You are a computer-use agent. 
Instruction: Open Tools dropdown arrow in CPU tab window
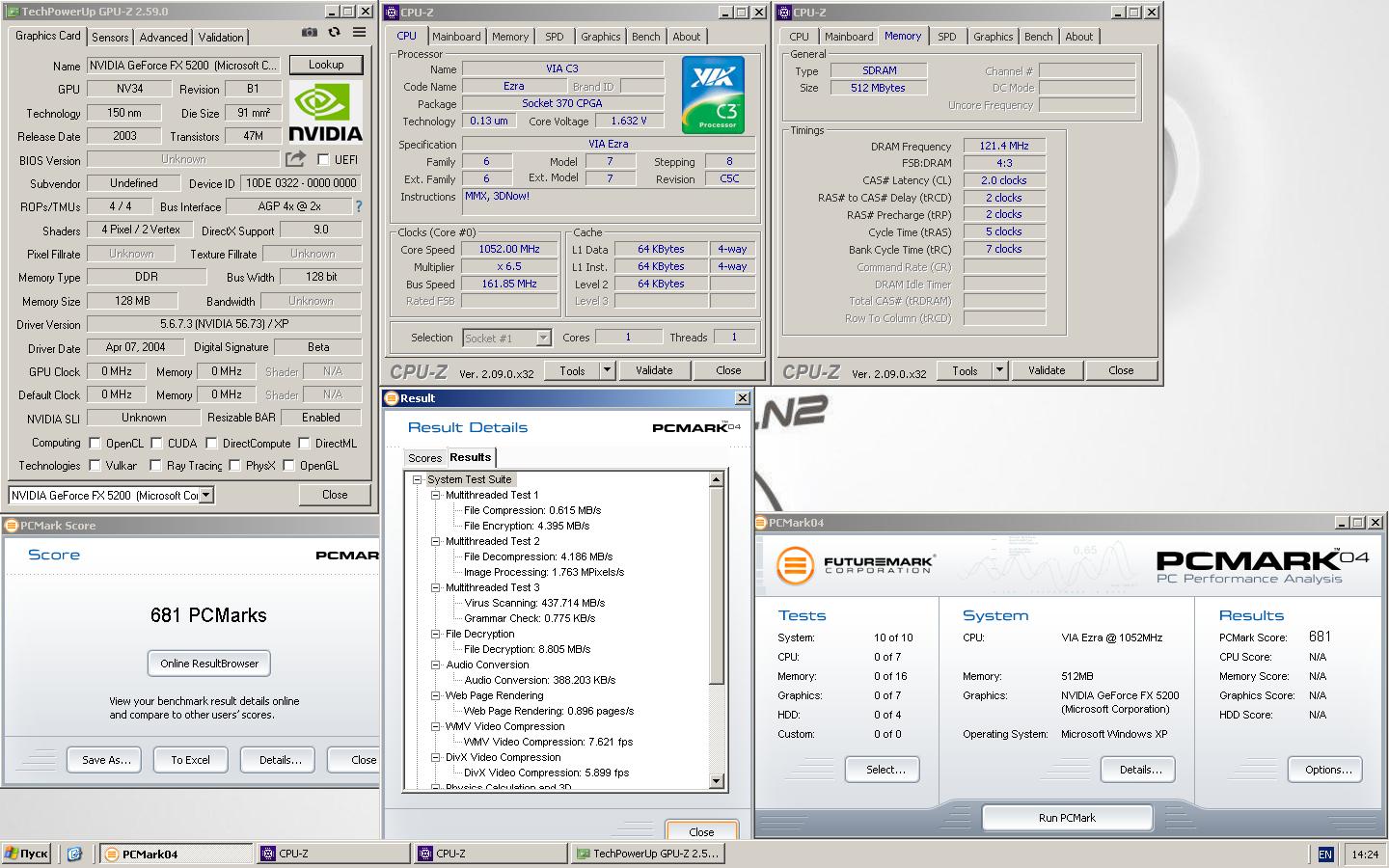click(x=607, y=370)
